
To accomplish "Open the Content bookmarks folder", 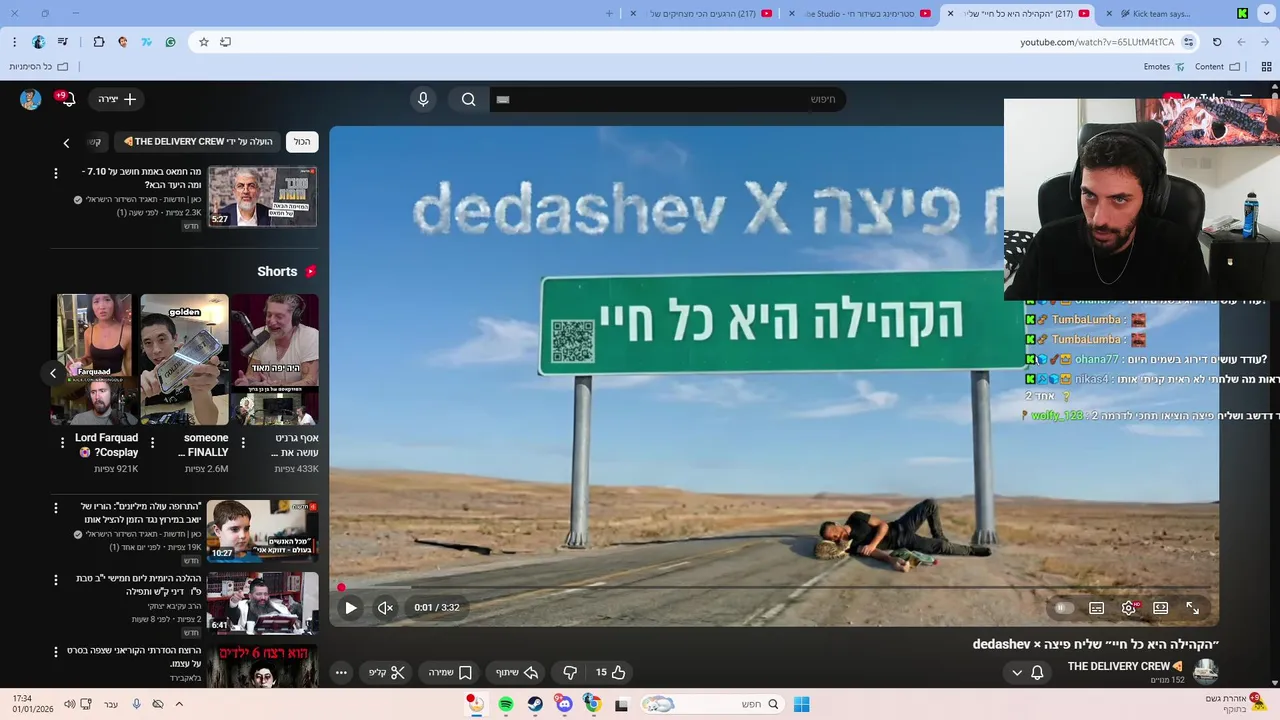I will tap(1217, 67).
